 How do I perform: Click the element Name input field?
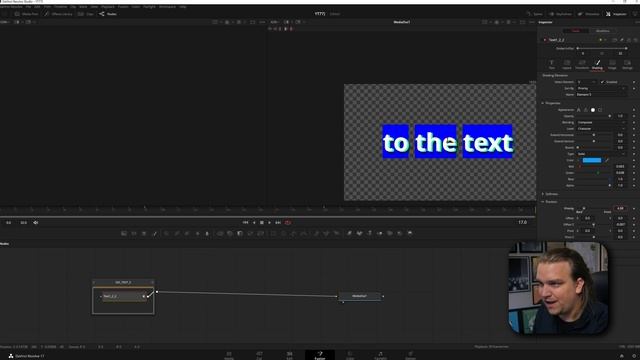[601, 94]
